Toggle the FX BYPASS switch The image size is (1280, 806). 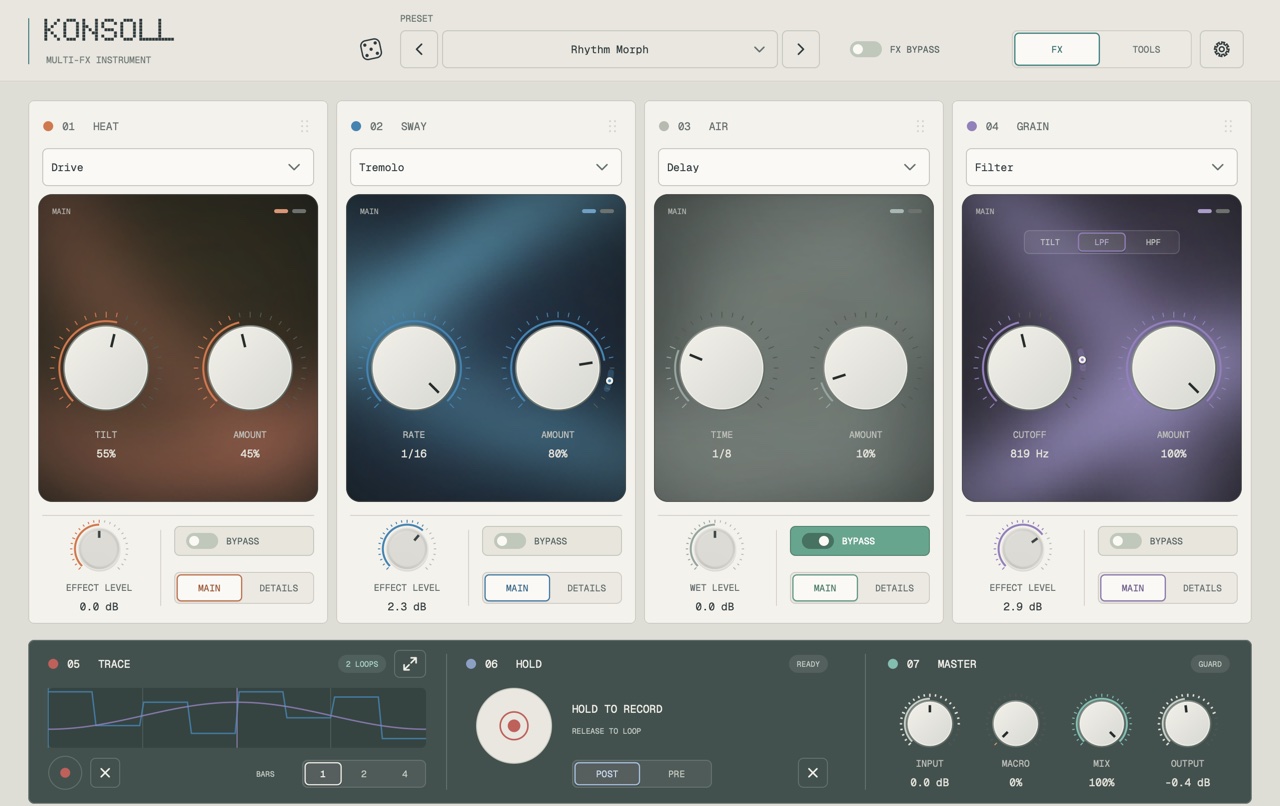866,49
